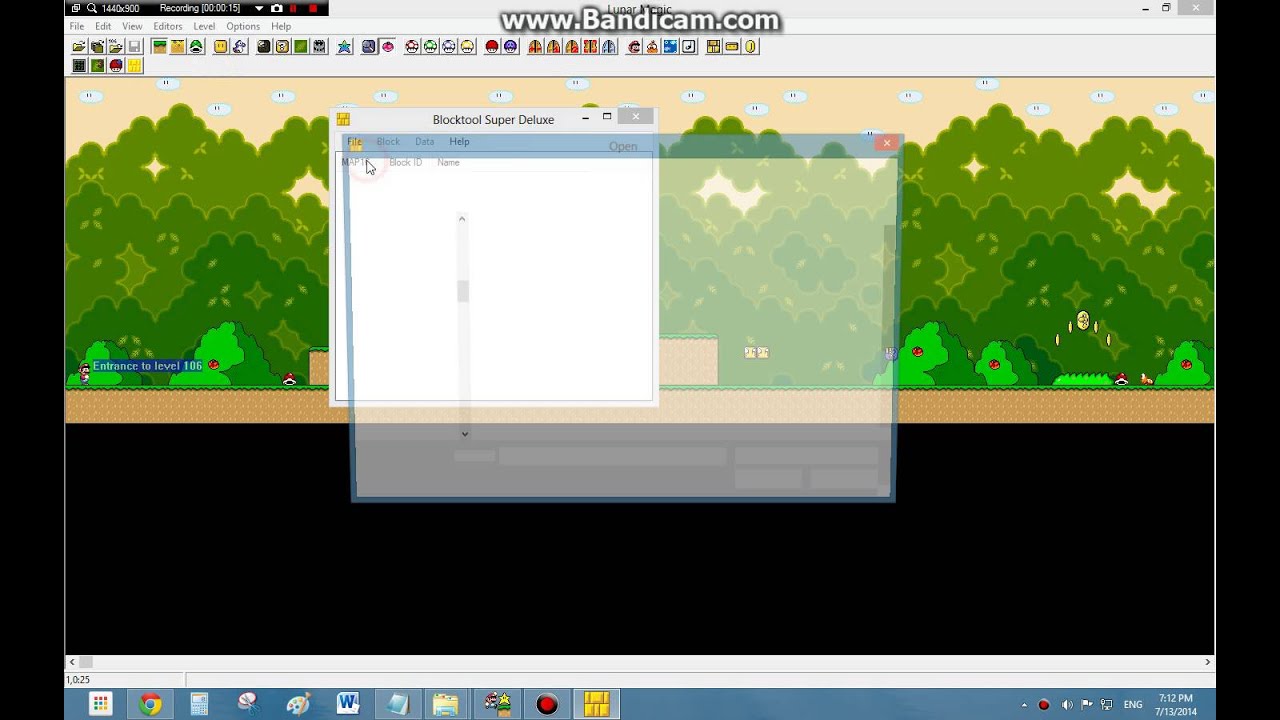Image resolution: width=1280 pixels, height=720 pixels.
Task: Click the floppy disk save icon
Action: click(x=134, y=46)
